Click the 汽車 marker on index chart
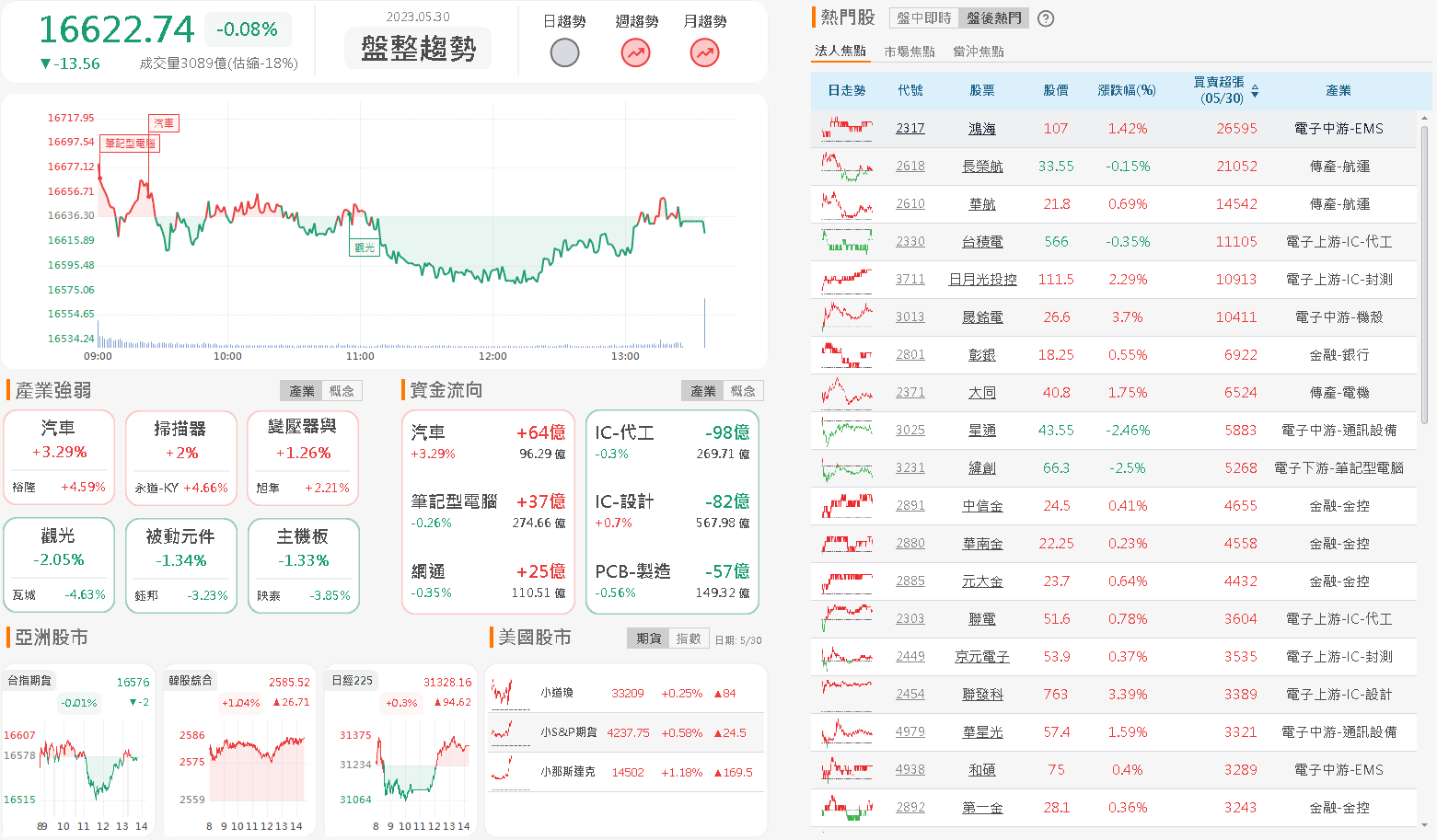 (x=164, y=122)
